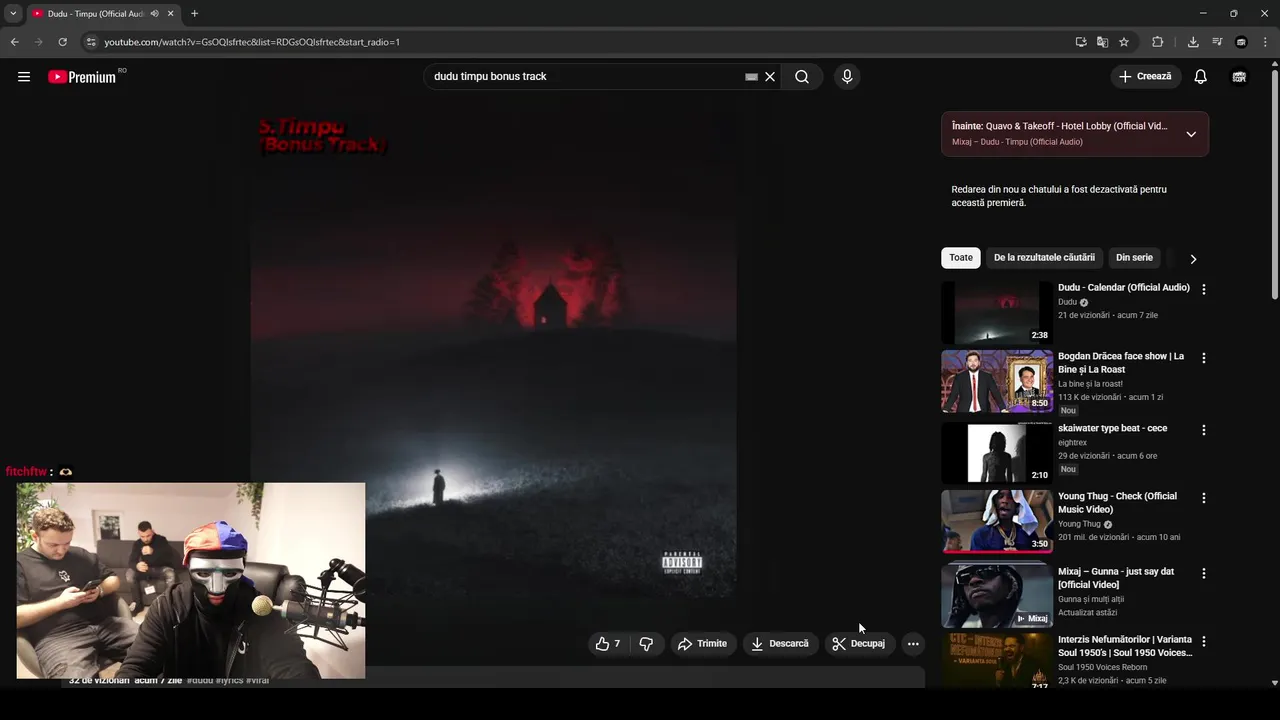Open options for Interzis Nefumătorilor video

(x=1204, y=641)
